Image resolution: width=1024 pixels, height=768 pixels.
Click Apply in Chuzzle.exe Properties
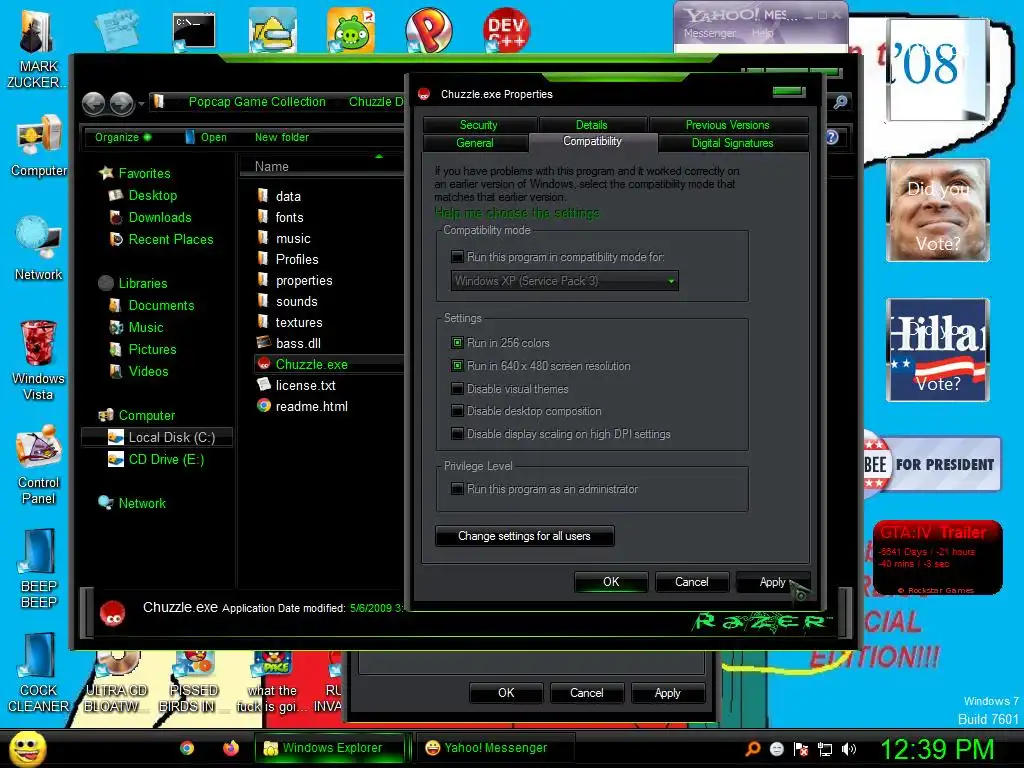tap(773, 582)
